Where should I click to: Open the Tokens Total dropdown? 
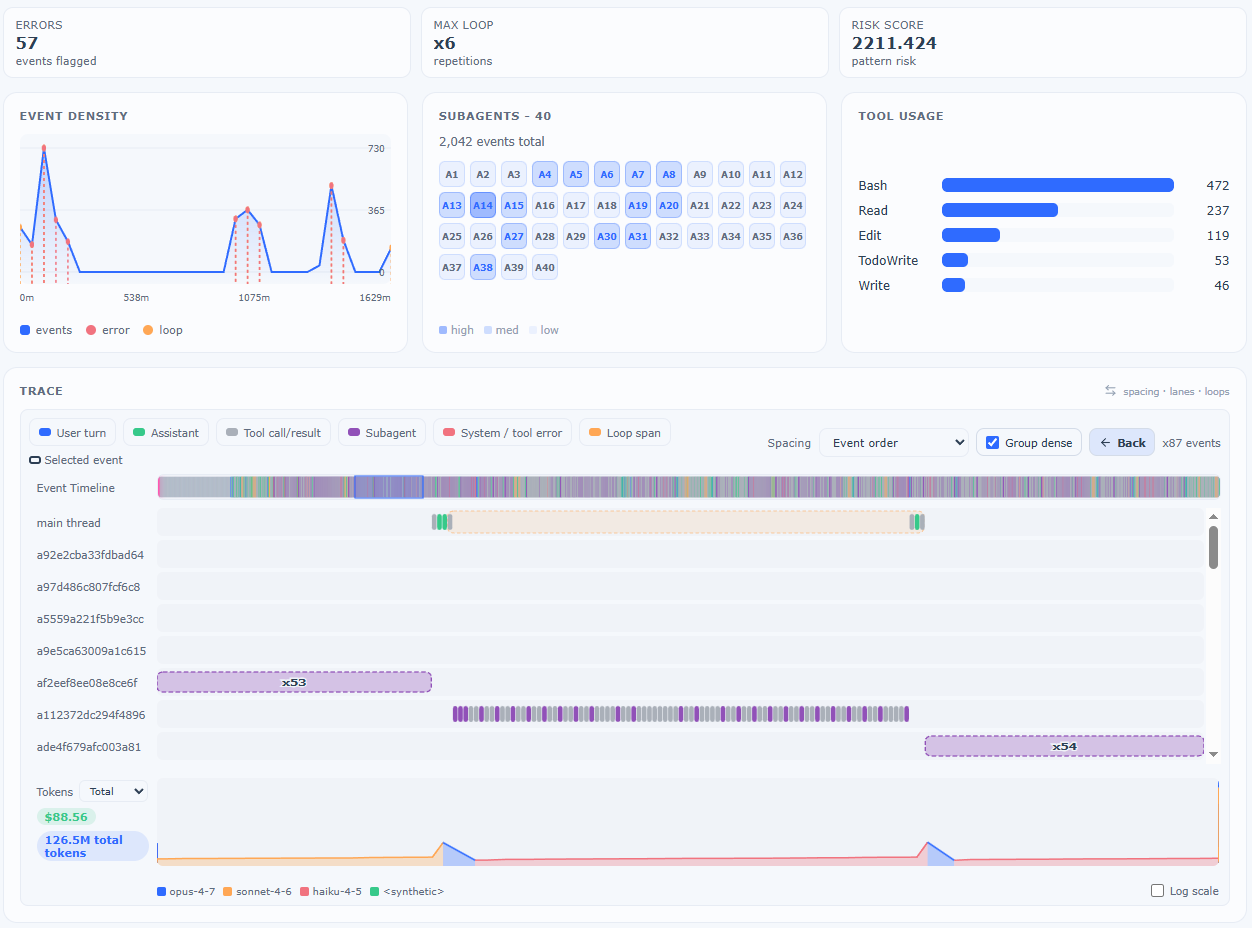(x=114, y=791)
